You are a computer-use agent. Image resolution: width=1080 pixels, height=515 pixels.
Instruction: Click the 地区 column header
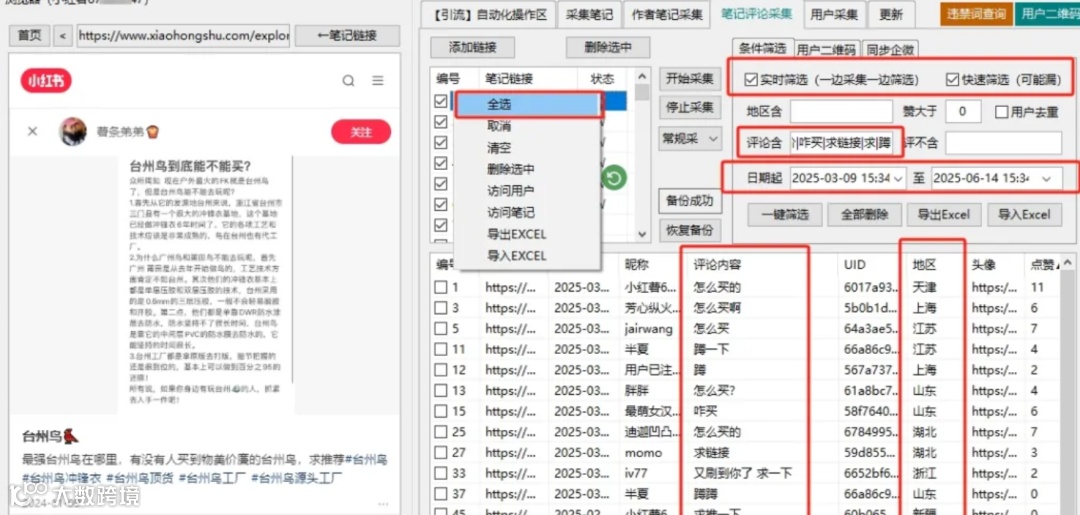click(x=925, y=264)
